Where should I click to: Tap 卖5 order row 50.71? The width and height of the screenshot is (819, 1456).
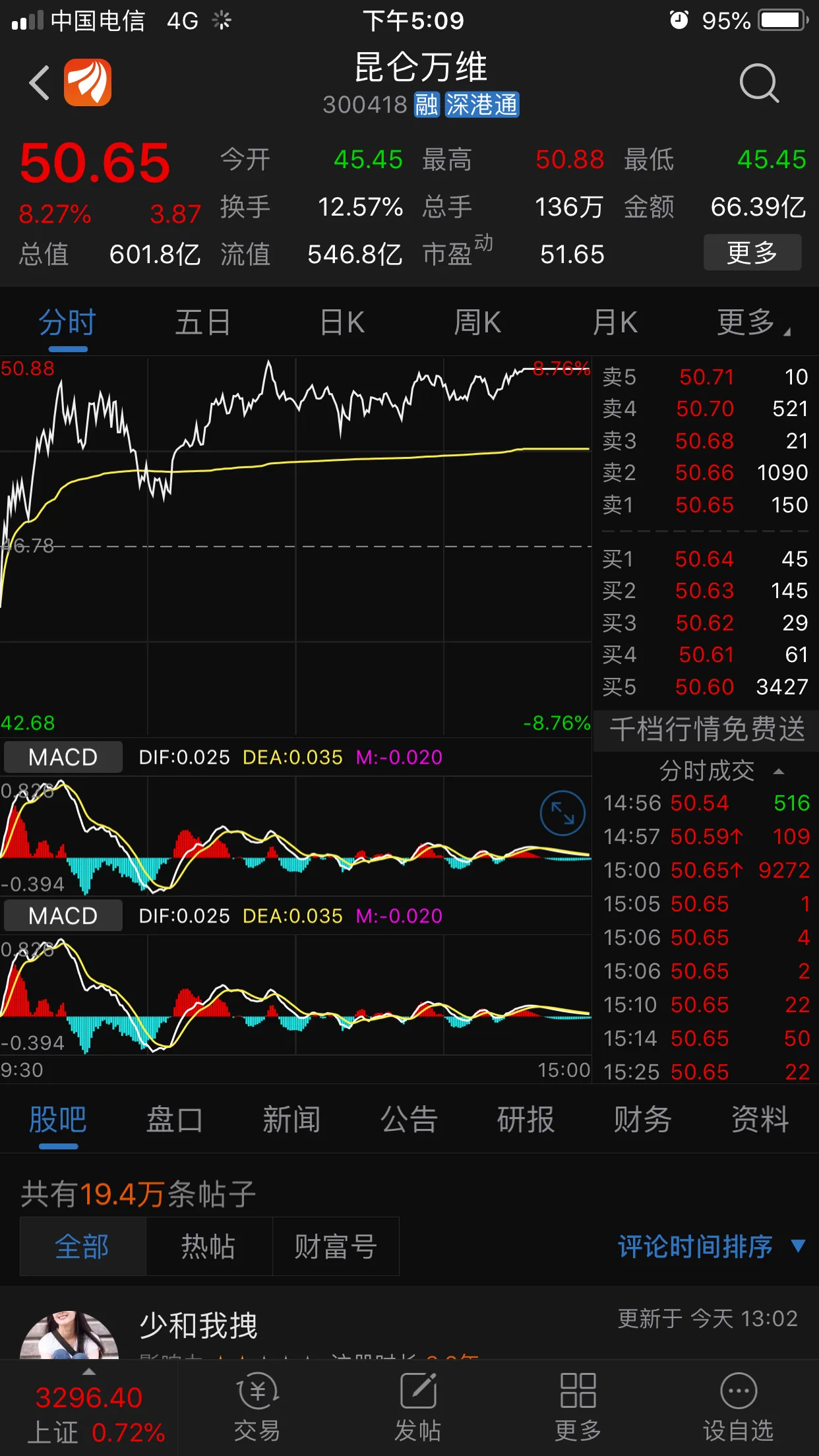tap(706, 377)
